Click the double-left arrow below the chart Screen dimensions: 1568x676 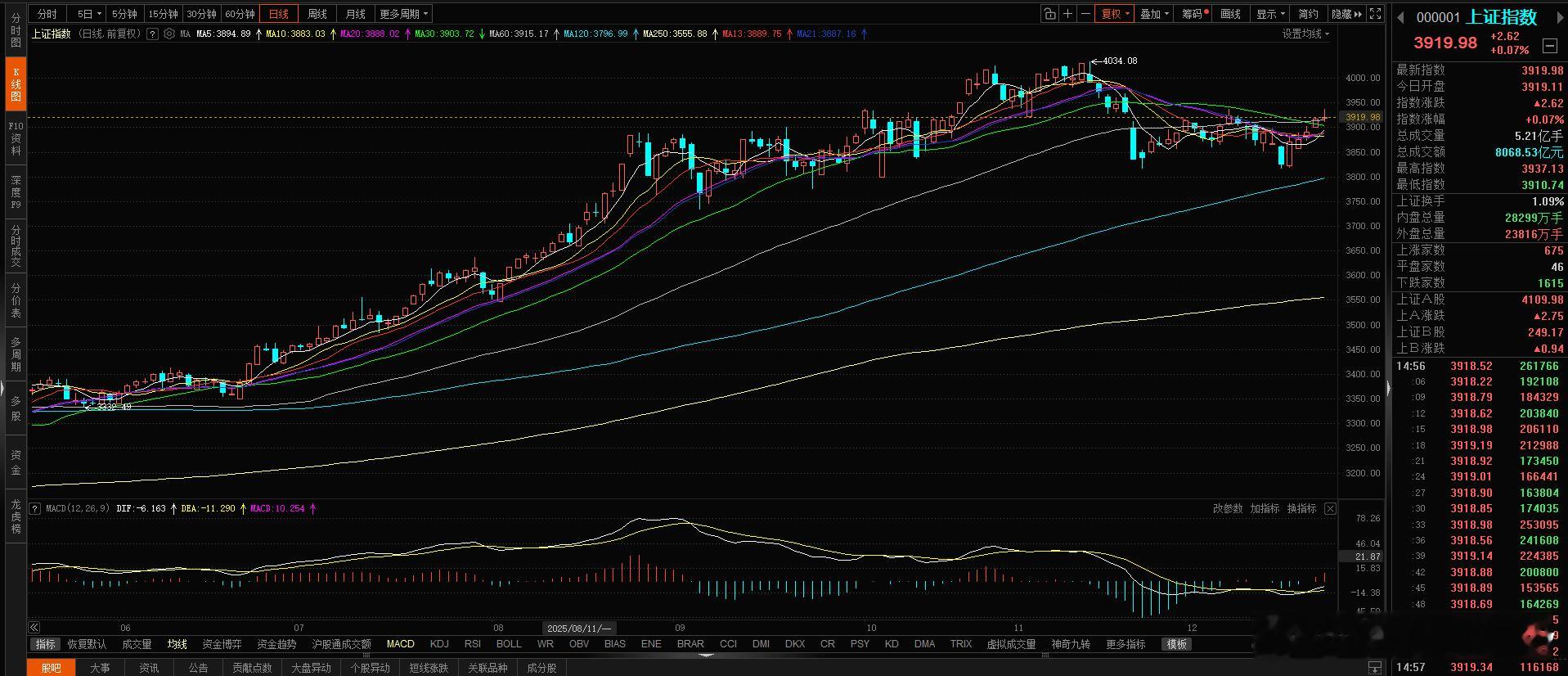coord(34,628)
